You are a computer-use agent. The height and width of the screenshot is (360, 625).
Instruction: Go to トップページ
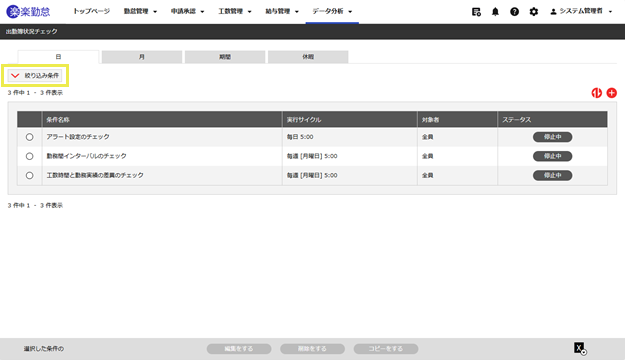(91, 12)
